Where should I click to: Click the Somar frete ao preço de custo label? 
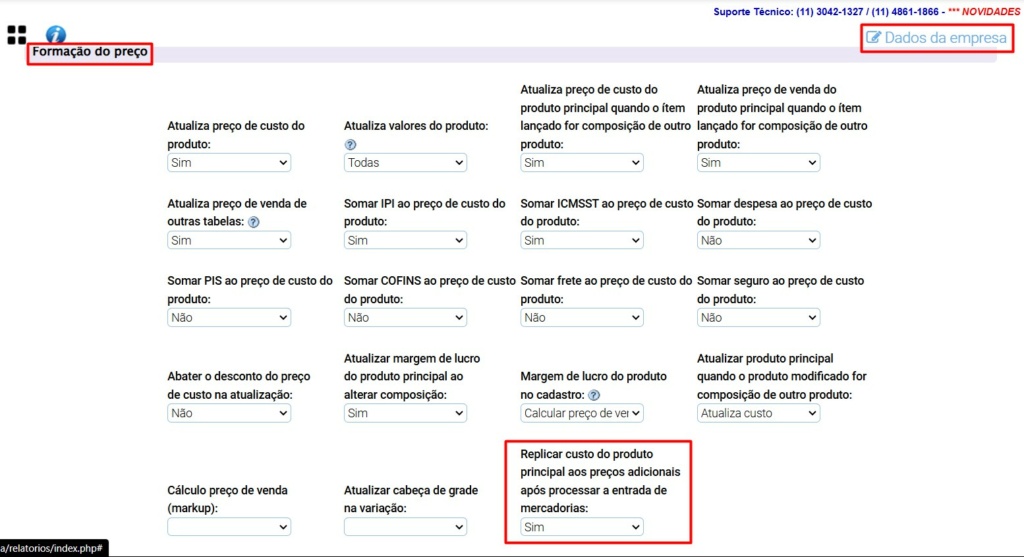tap(606, 290)
